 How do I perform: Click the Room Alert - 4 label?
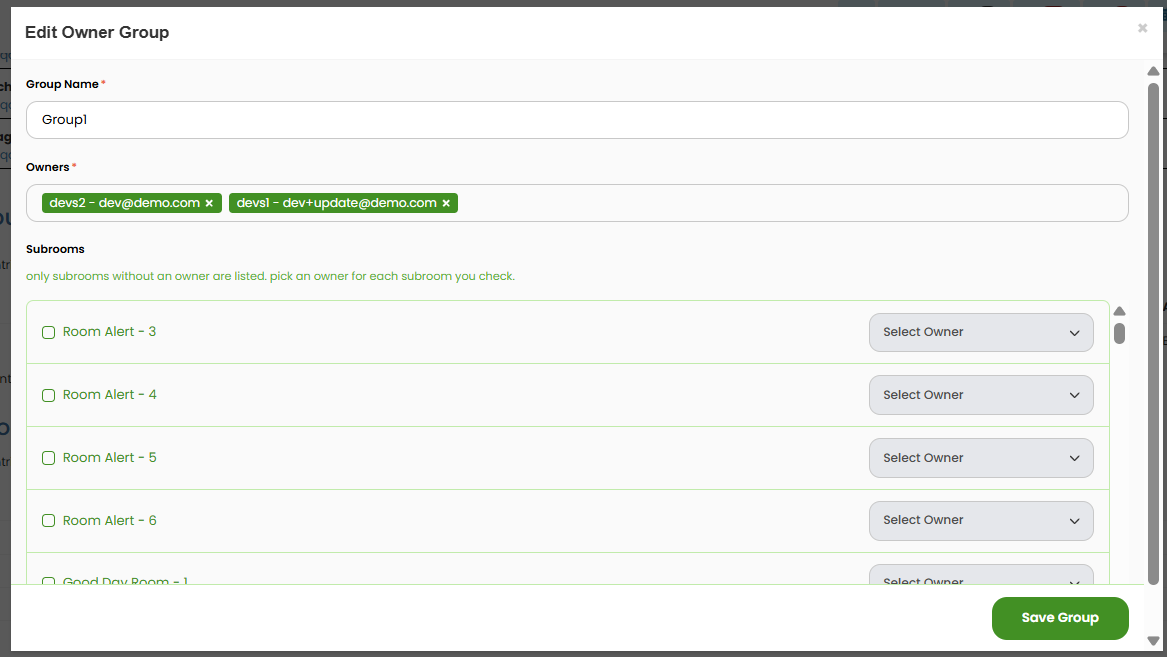pyautogui.click(x=109, y=395)
